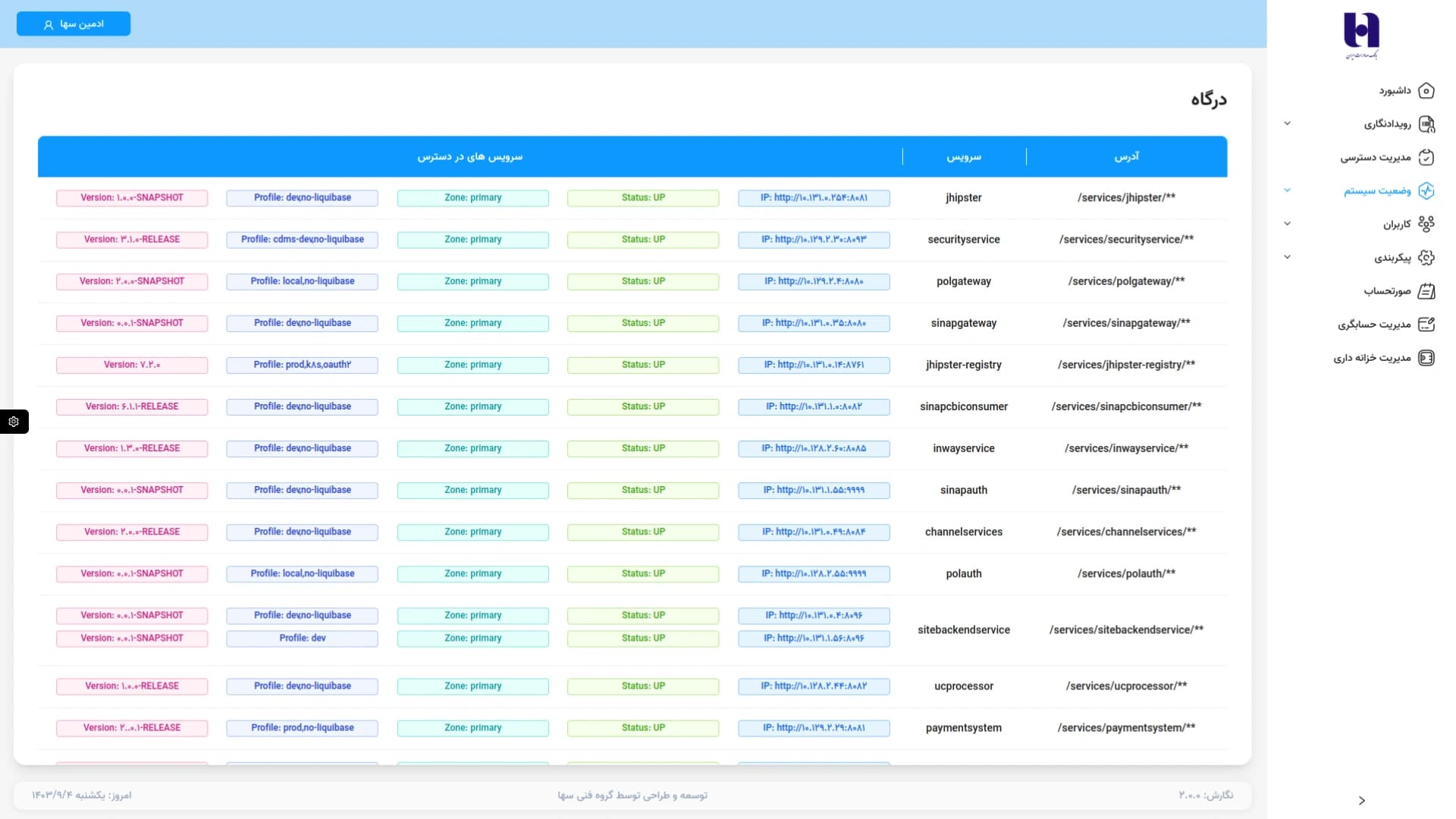Image resolution: width=1456 pixels, height=819 pixels.
Task: Click the /services/paymentsystem/** address
Action: pos(1126,728)
